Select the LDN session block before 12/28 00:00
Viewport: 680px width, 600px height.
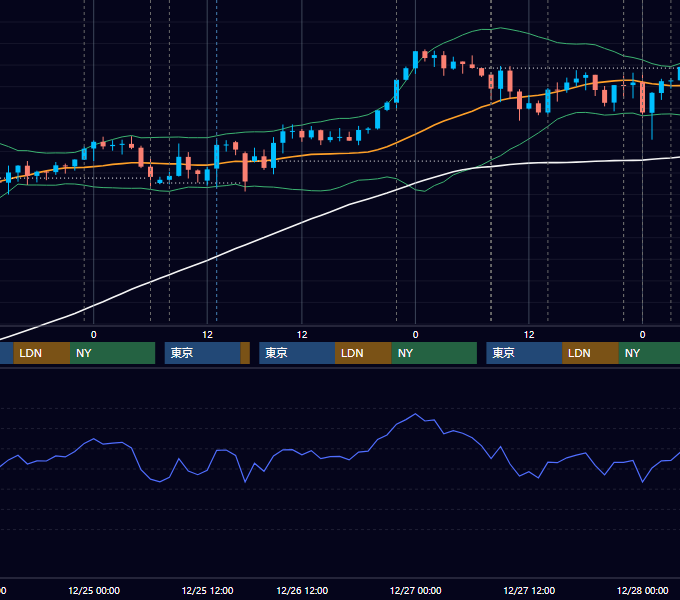click(590, 353)
